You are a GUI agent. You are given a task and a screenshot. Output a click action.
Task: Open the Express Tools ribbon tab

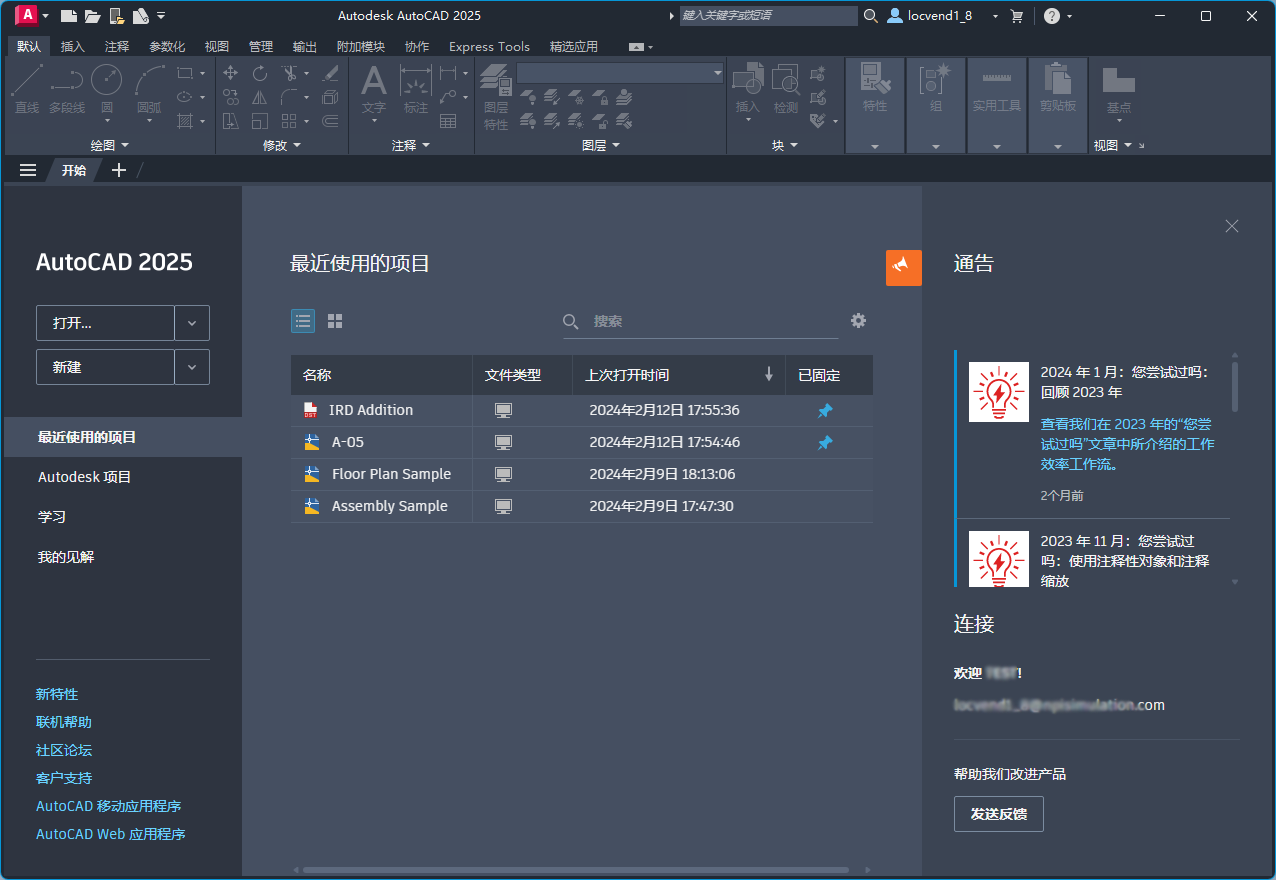(x=489, y=47)
